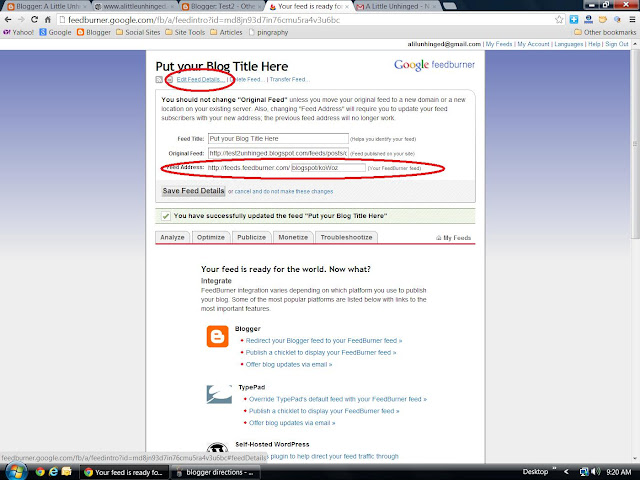
Task: Switch to Blogger: A Little Unhinged tab
Action: point(47,7)
